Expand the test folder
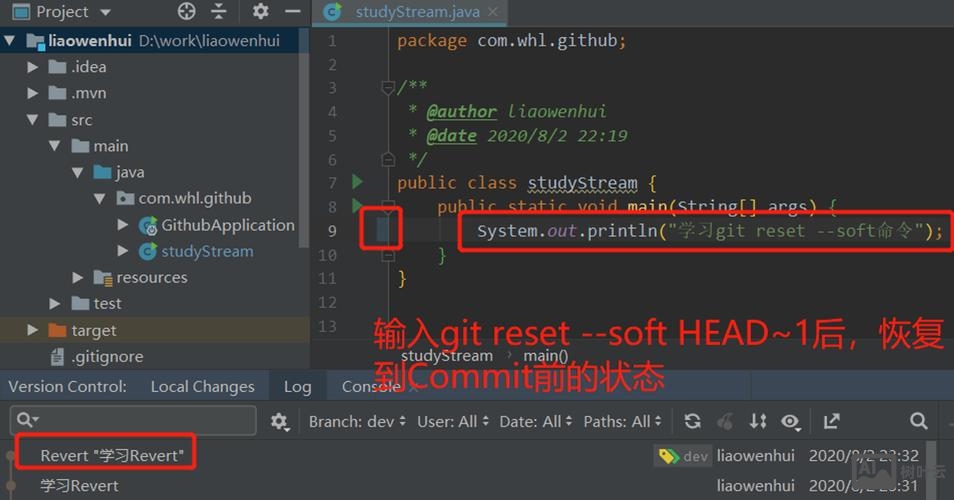 (55, 304)
